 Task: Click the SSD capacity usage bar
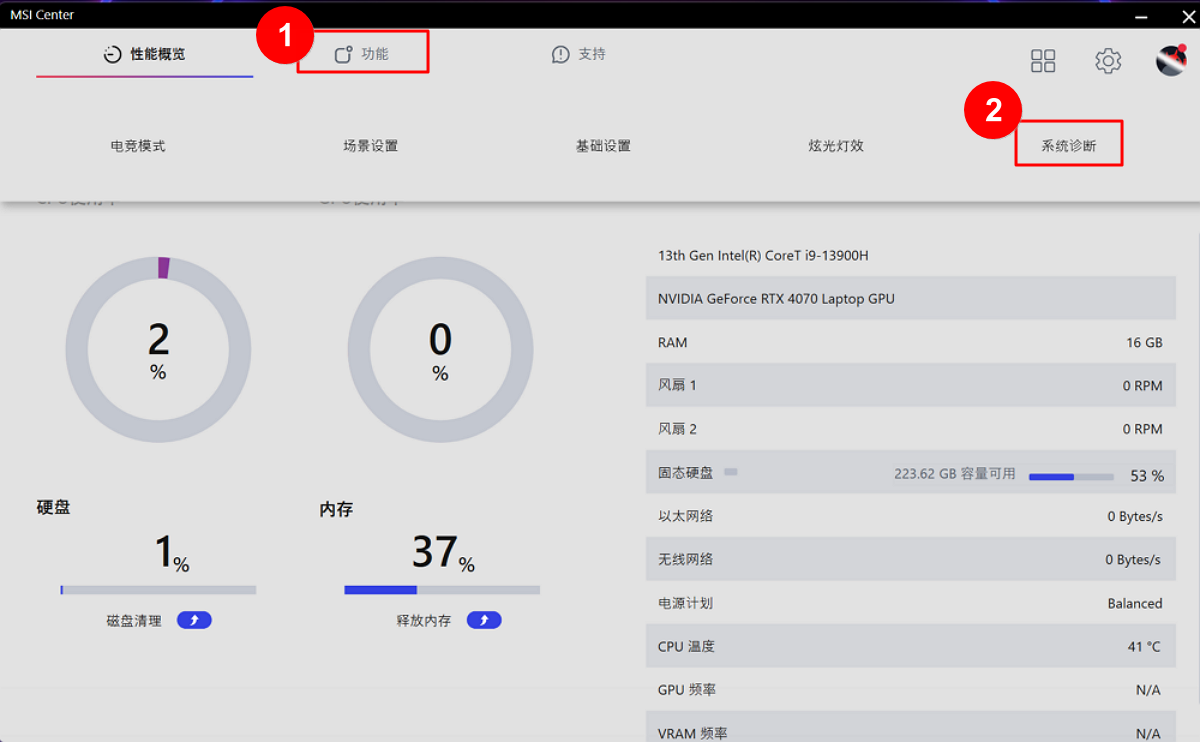pos(1071,477)
